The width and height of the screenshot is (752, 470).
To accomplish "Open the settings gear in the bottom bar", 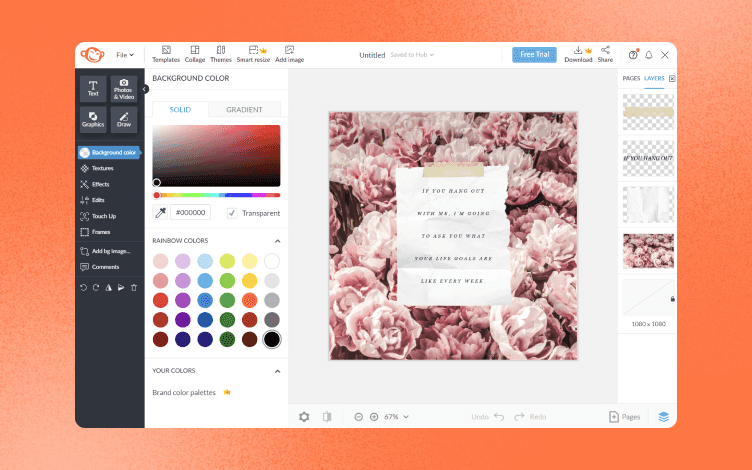I will pos(304,417).
